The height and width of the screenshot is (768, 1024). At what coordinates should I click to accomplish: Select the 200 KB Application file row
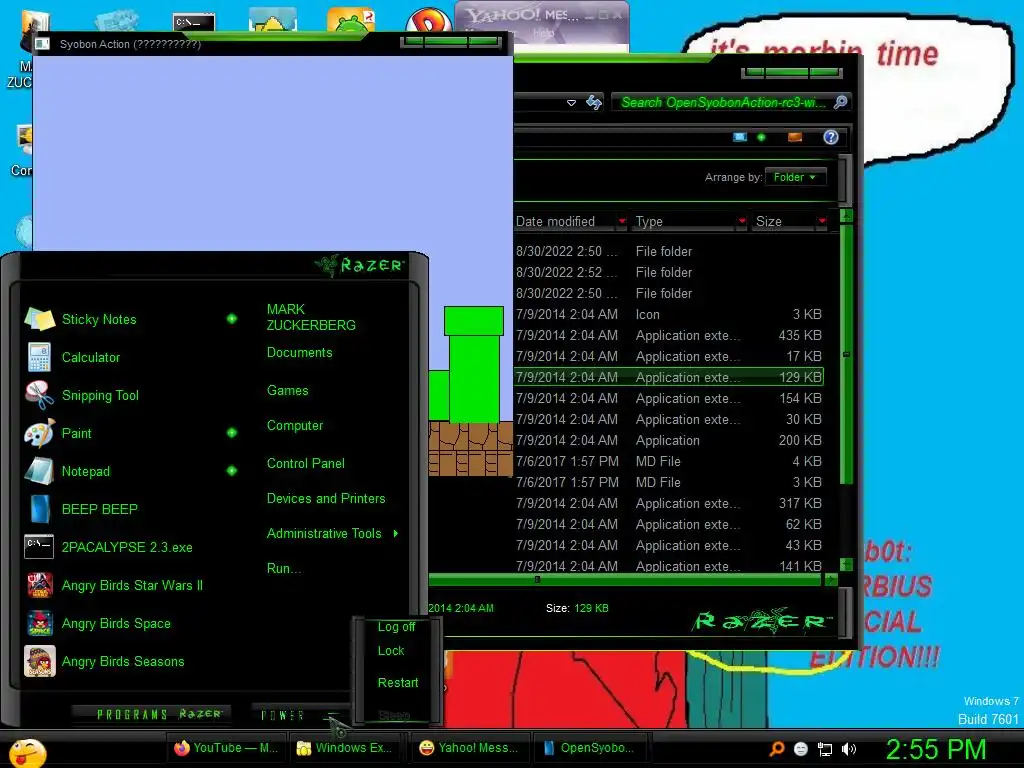[x=667, y=440]
